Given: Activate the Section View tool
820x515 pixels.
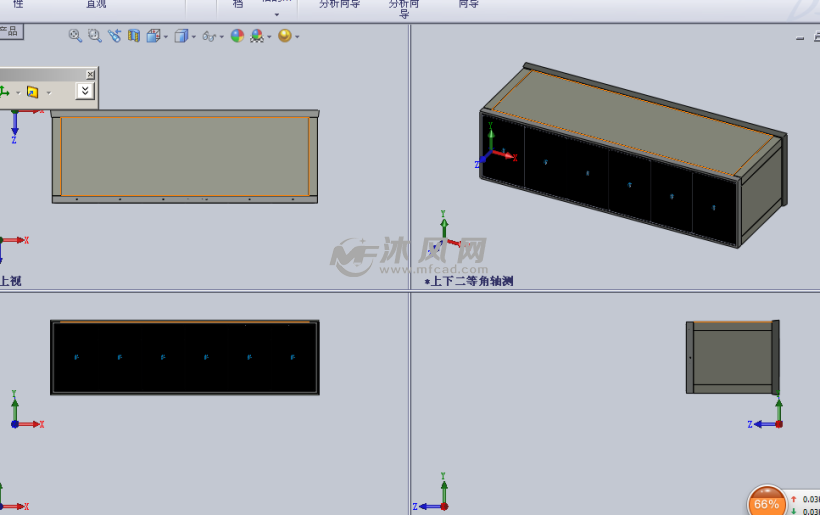Looking at the screenshot, I should [134, 36].
